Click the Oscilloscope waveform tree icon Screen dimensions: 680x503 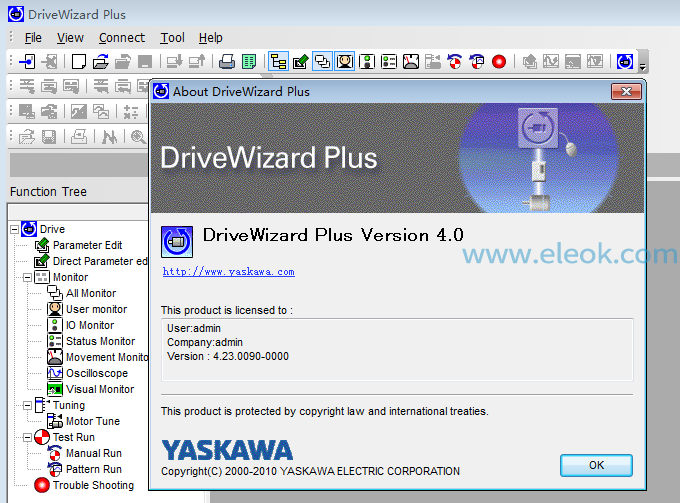(55, 373)
